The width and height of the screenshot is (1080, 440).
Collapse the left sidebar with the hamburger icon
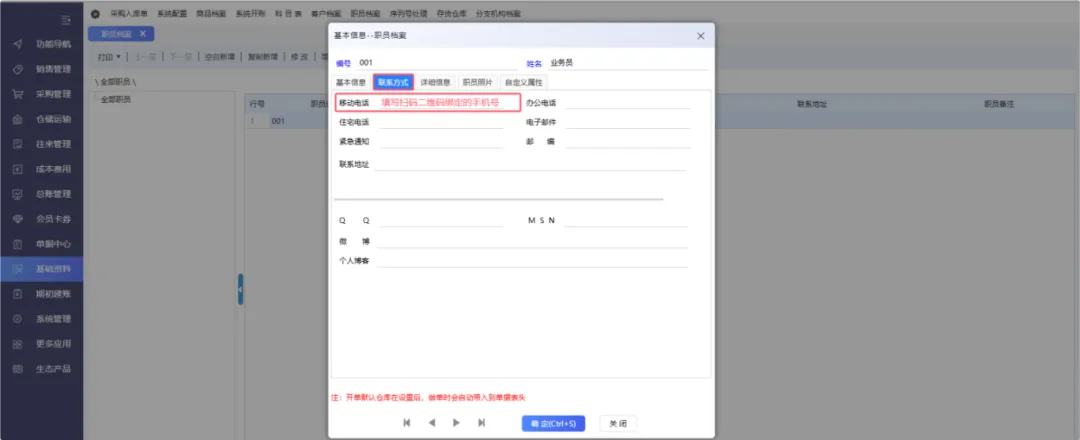click(x=65, y=20)
